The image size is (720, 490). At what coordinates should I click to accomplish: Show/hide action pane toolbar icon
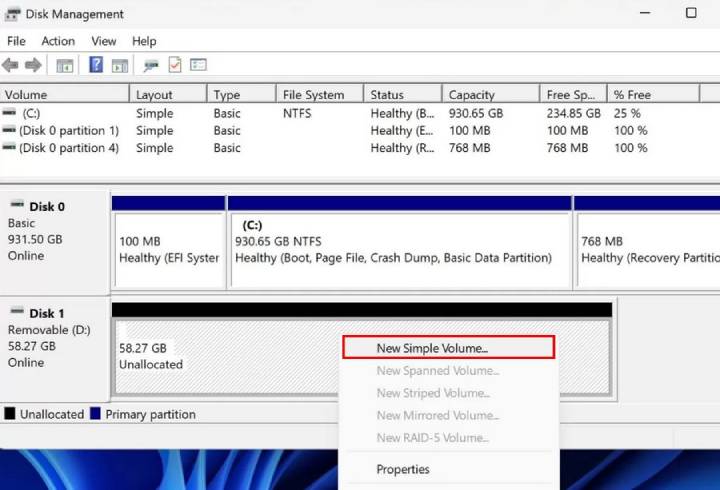click(x=119, y=66)
